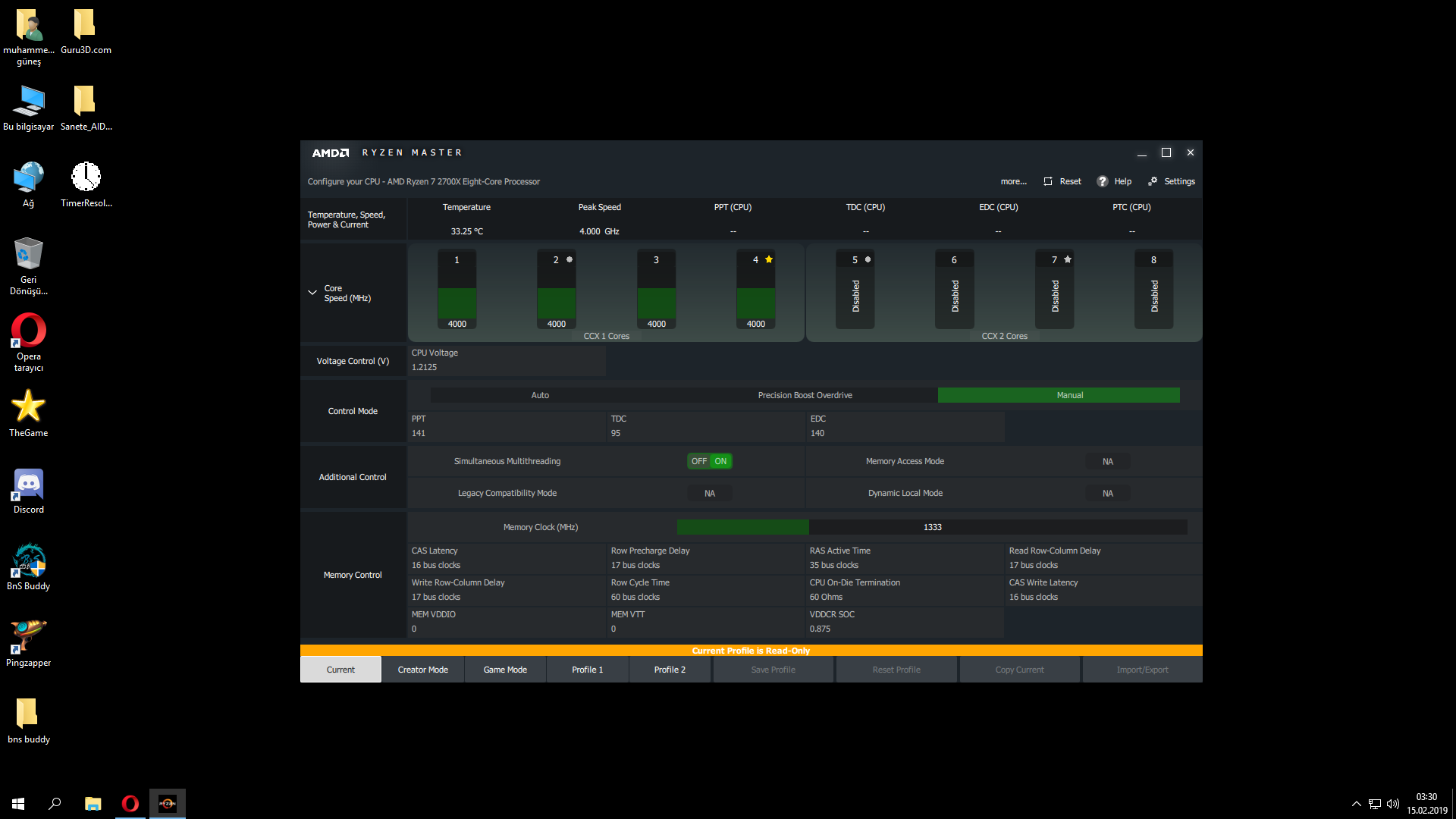Open Profile 2 tab
1456x819 pixels.
click(670, 670)
